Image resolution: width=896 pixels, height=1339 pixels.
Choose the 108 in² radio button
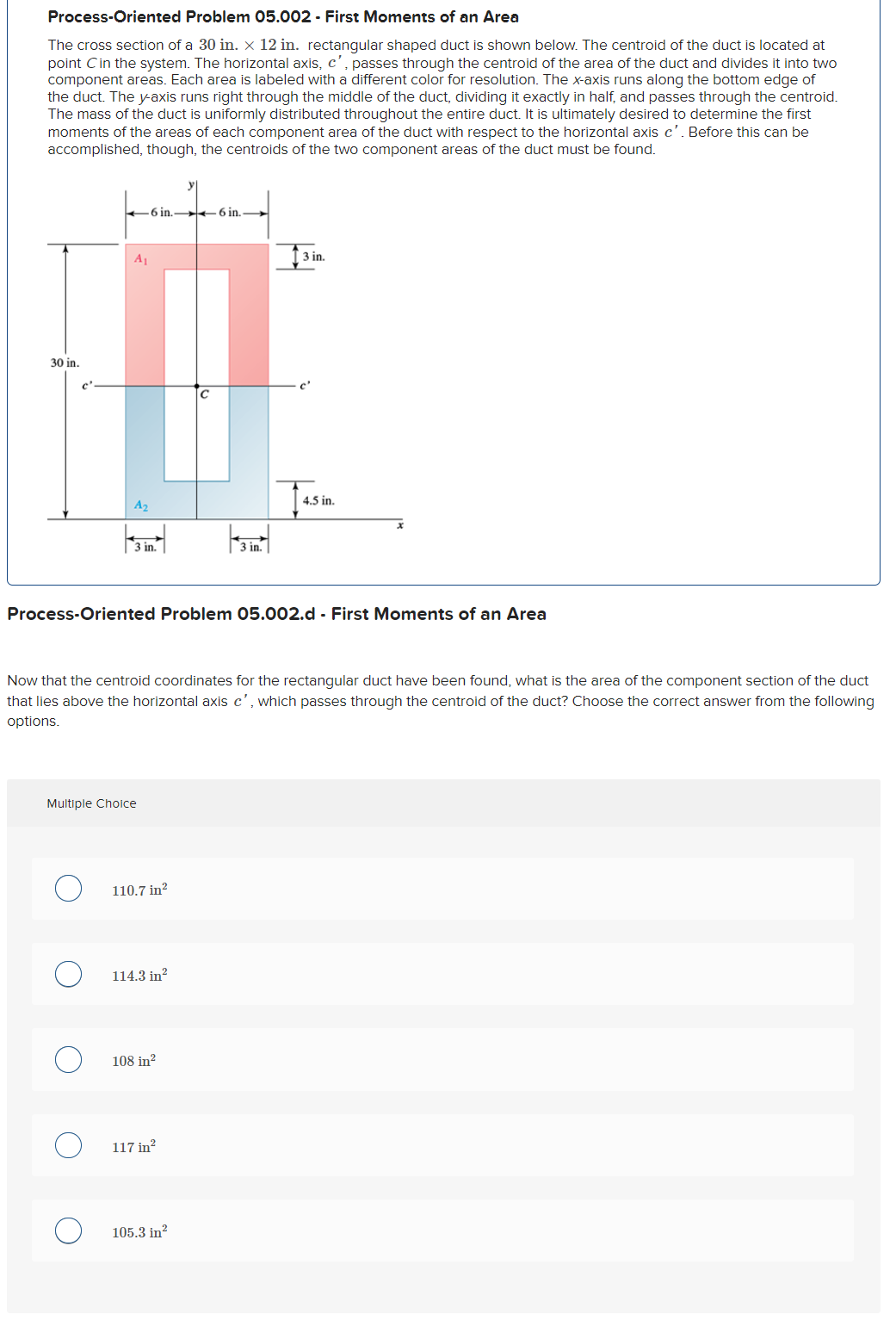click(x=71, y=1061)
